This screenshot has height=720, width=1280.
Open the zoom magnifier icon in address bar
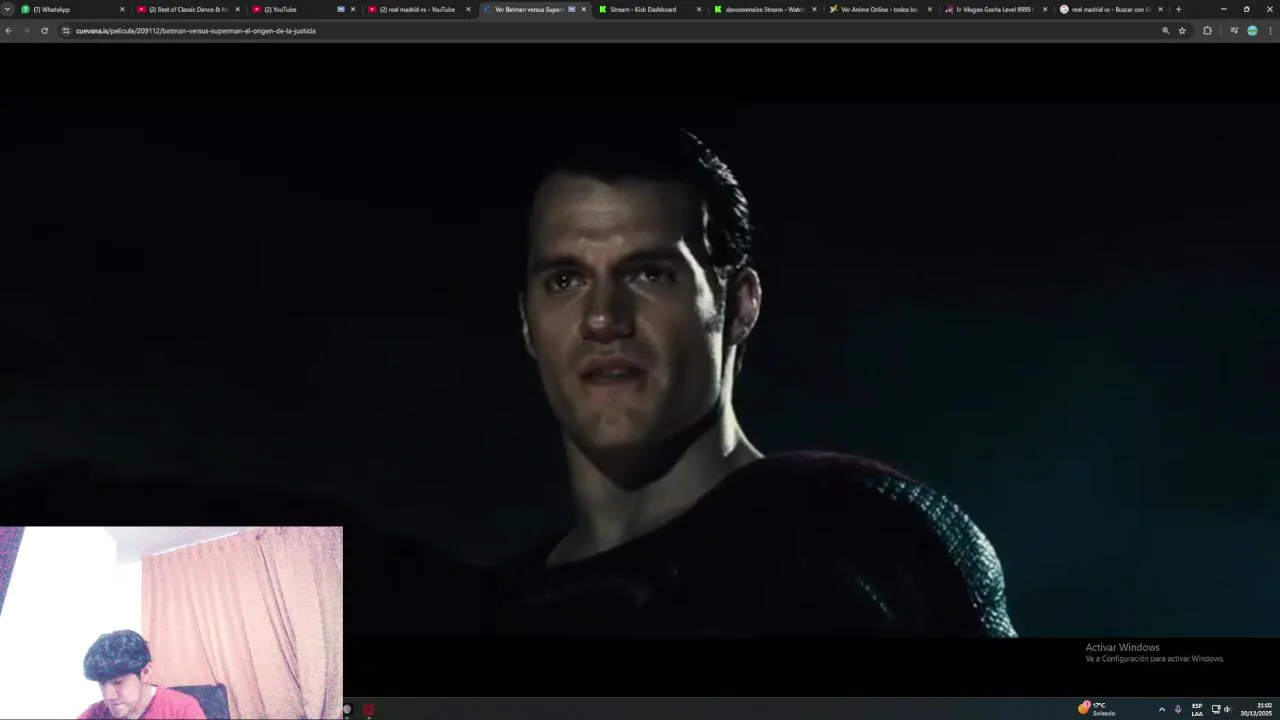[x=1165, y=31]
